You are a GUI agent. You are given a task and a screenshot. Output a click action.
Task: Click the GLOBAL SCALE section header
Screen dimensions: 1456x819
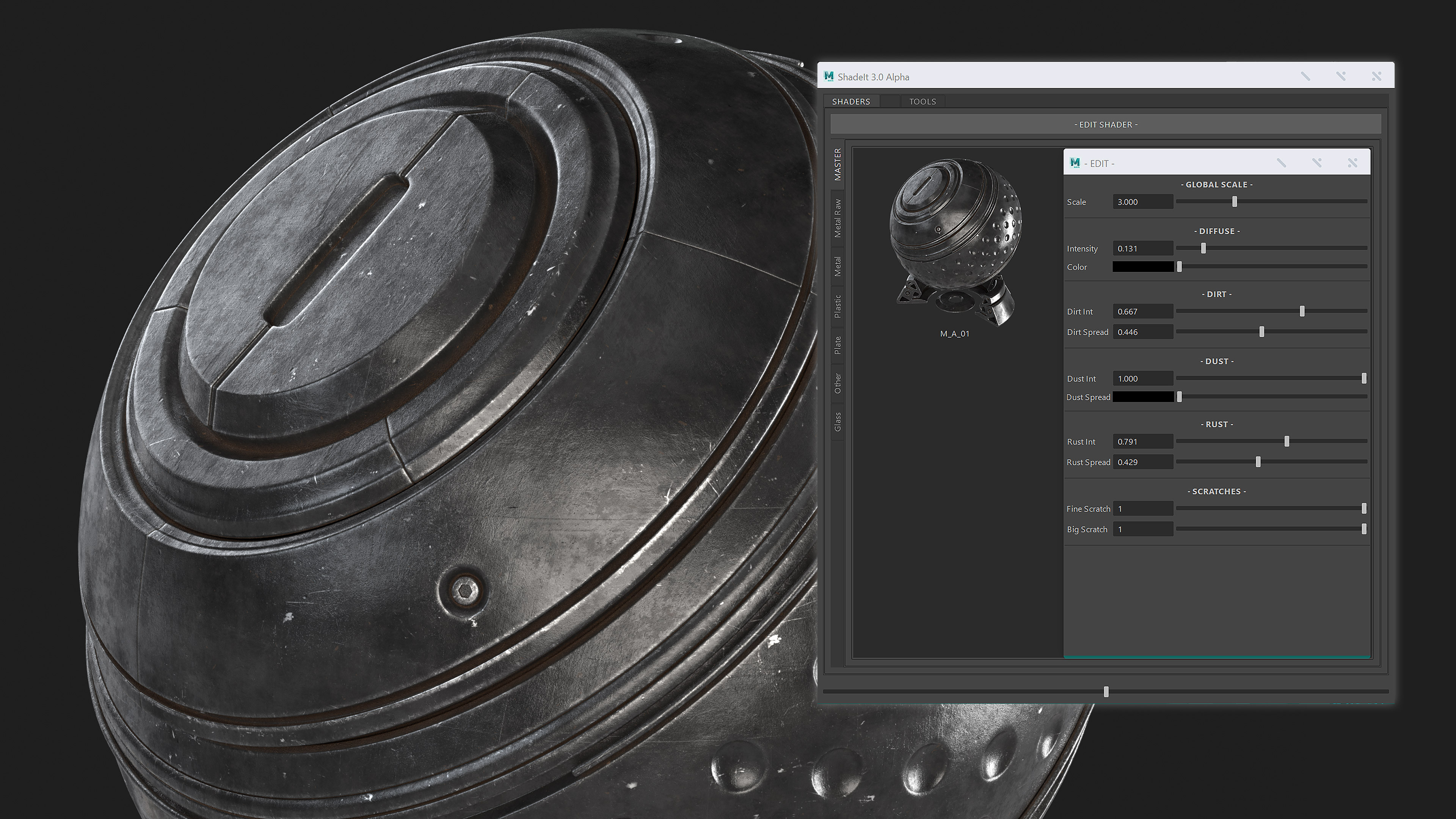point(1216,184)
